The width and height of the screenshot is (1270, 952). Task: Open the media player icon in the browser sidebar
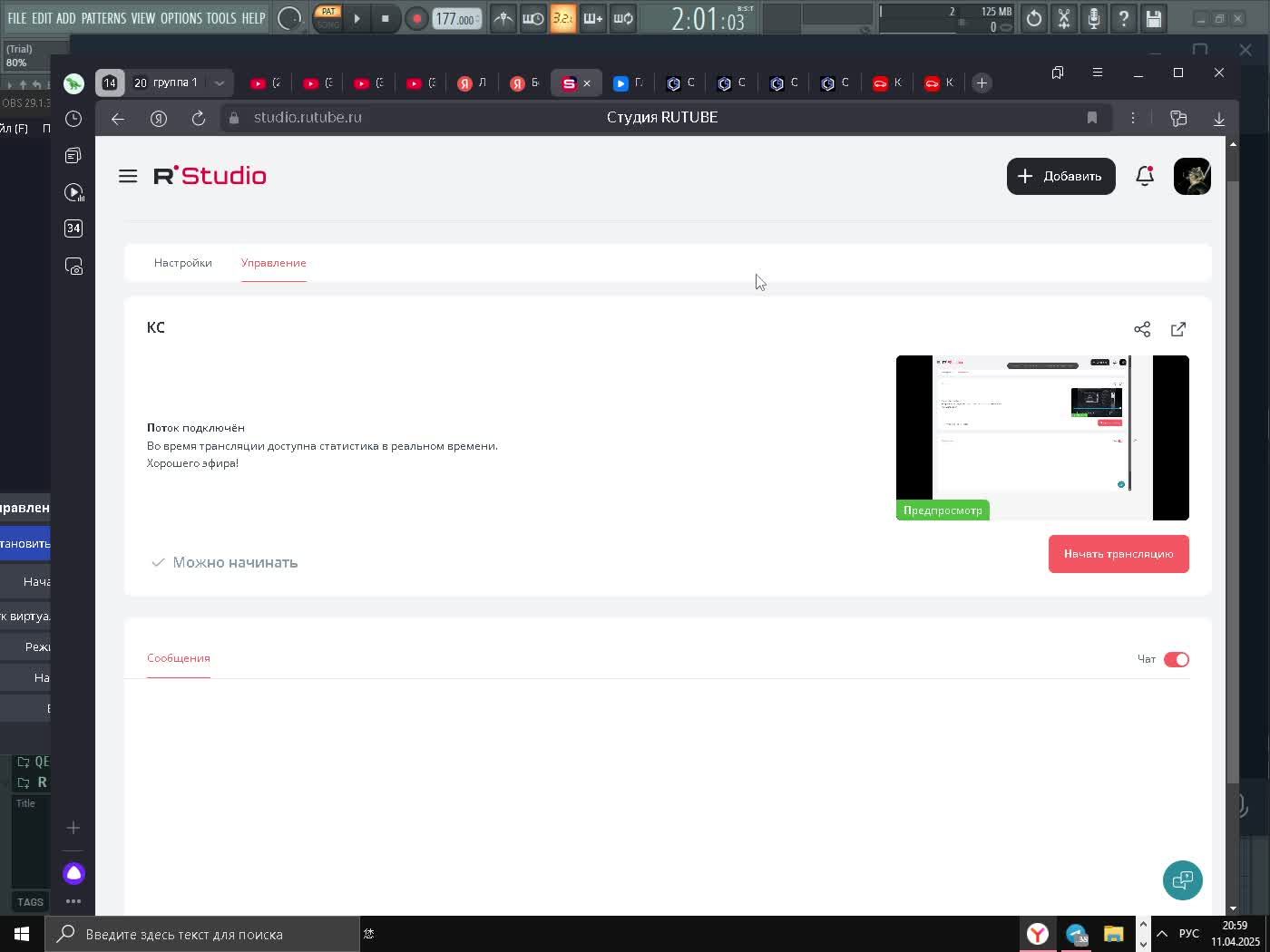coord(73,192)
